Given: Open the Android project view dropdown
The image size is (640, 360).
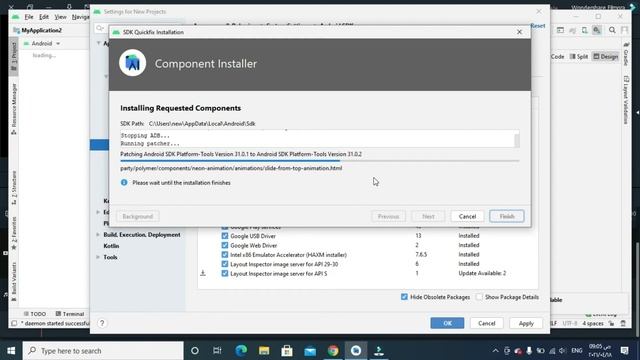Looking at the screenshot, I should tap(42, 43).
